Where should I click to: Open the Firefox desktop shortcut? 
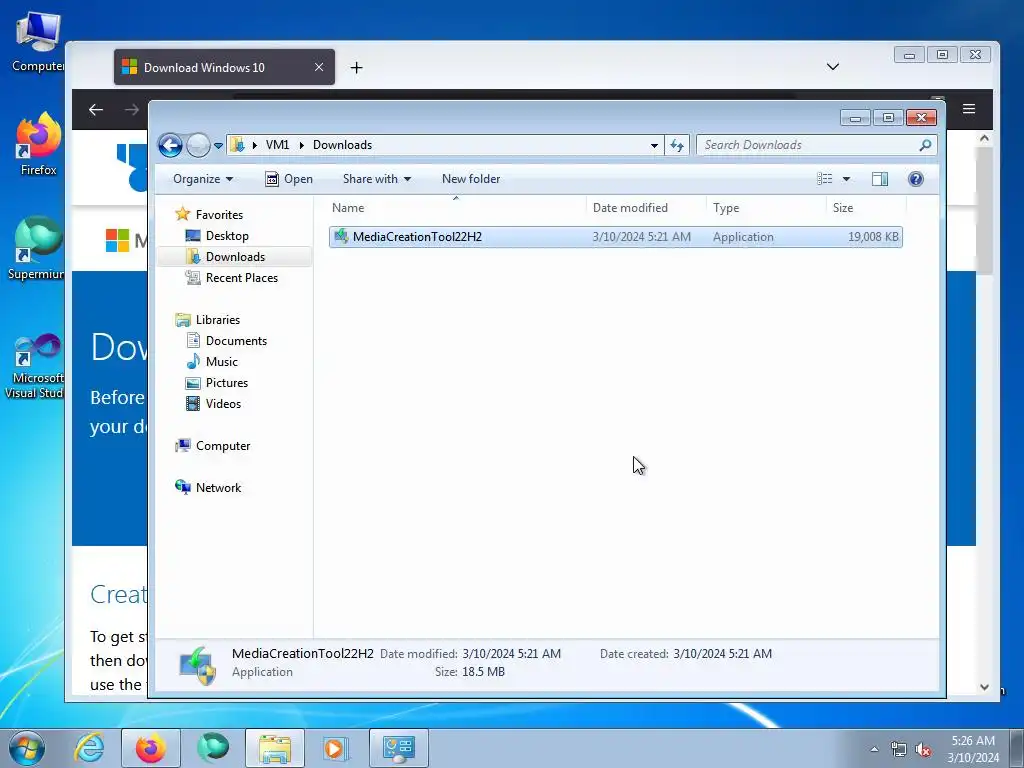point(38,145)
